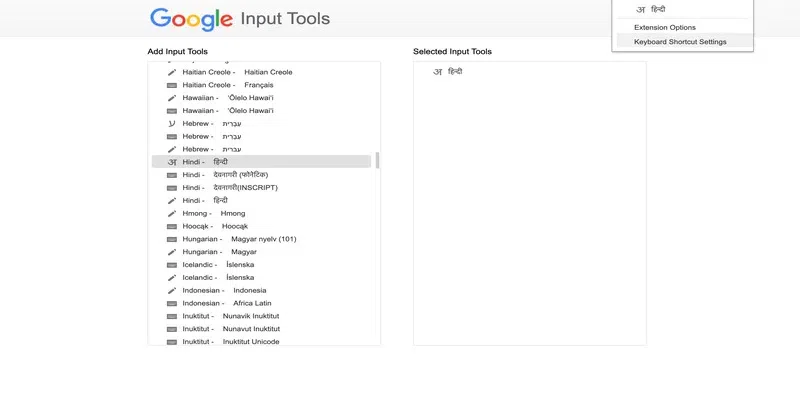Click the Hindi handwriting pencil icon
Viewport: 800px width, 400px height.
coord(172,201)
